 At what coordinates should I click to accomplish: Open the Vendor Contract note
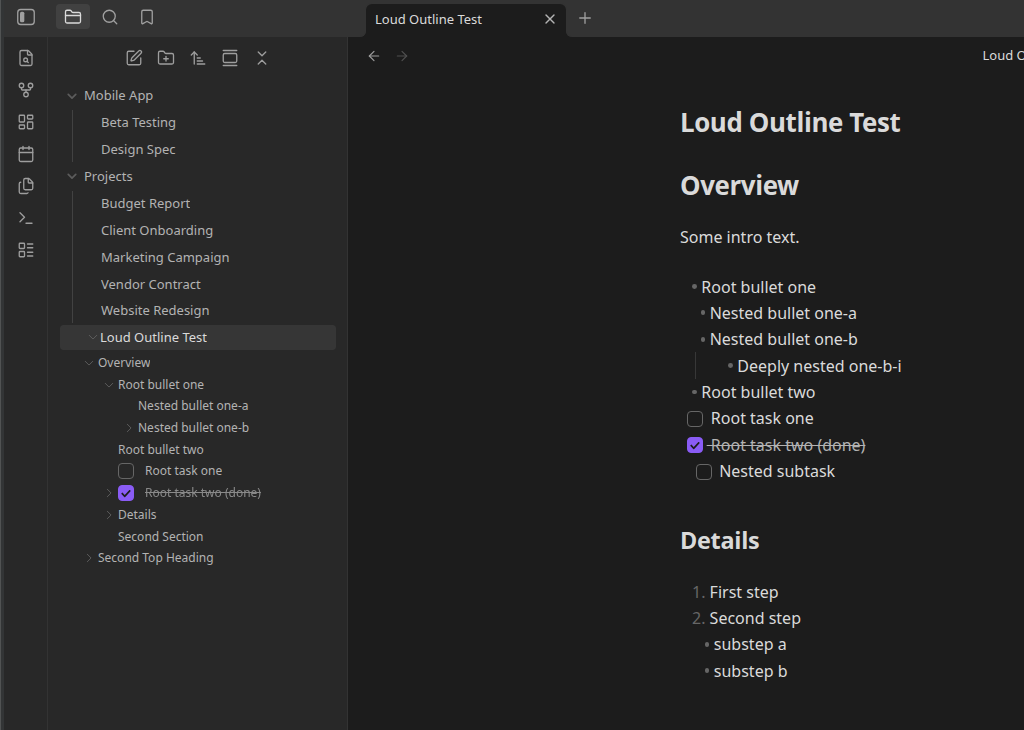(151, 285)
